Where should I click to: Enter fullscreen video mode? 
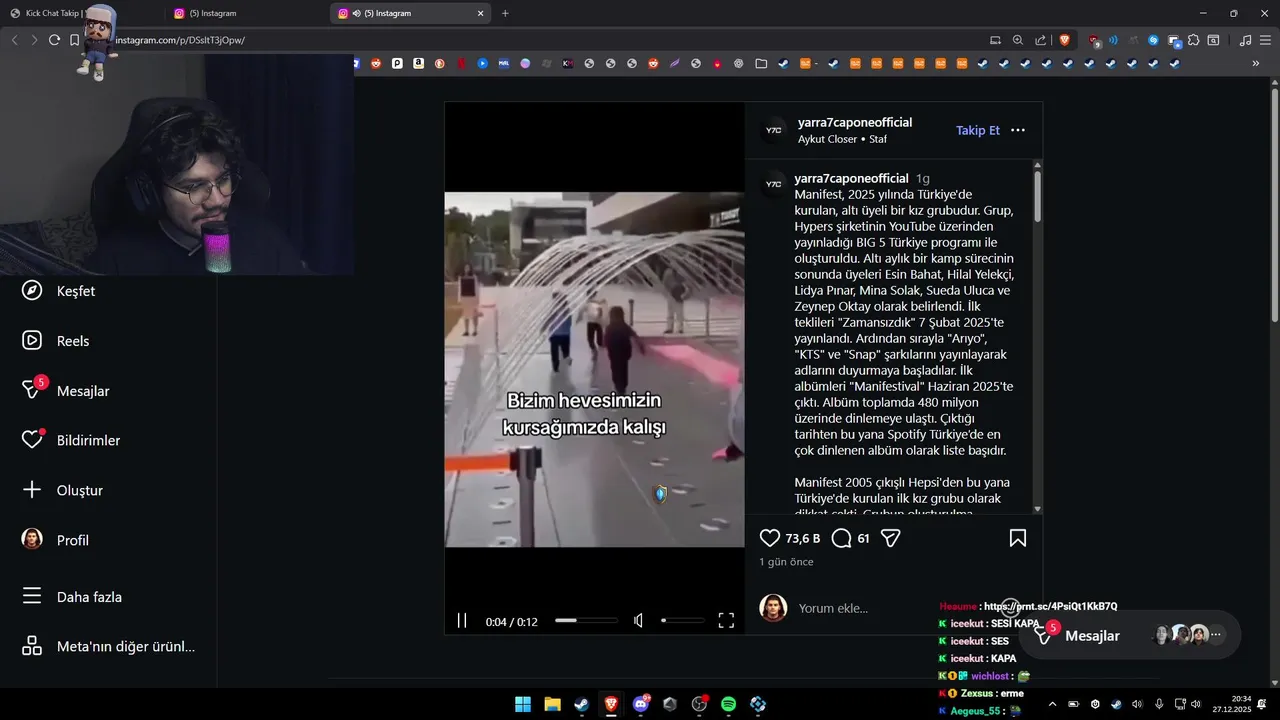pos(726,620)
